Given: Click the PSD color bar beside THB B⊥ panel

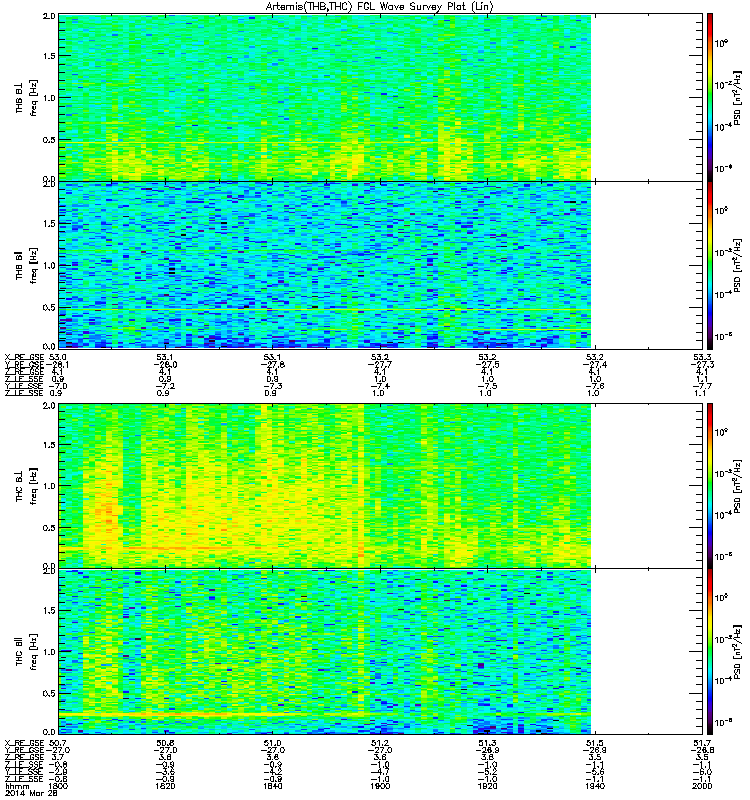Looking at the screenshot, I should 710,97.
